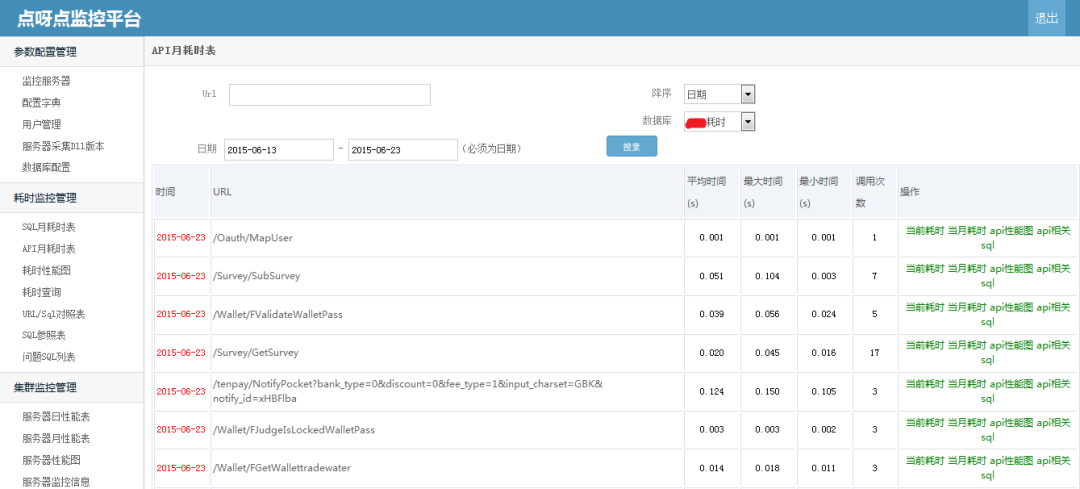Open 配置字典 in the sidebar

coord(41,103)
